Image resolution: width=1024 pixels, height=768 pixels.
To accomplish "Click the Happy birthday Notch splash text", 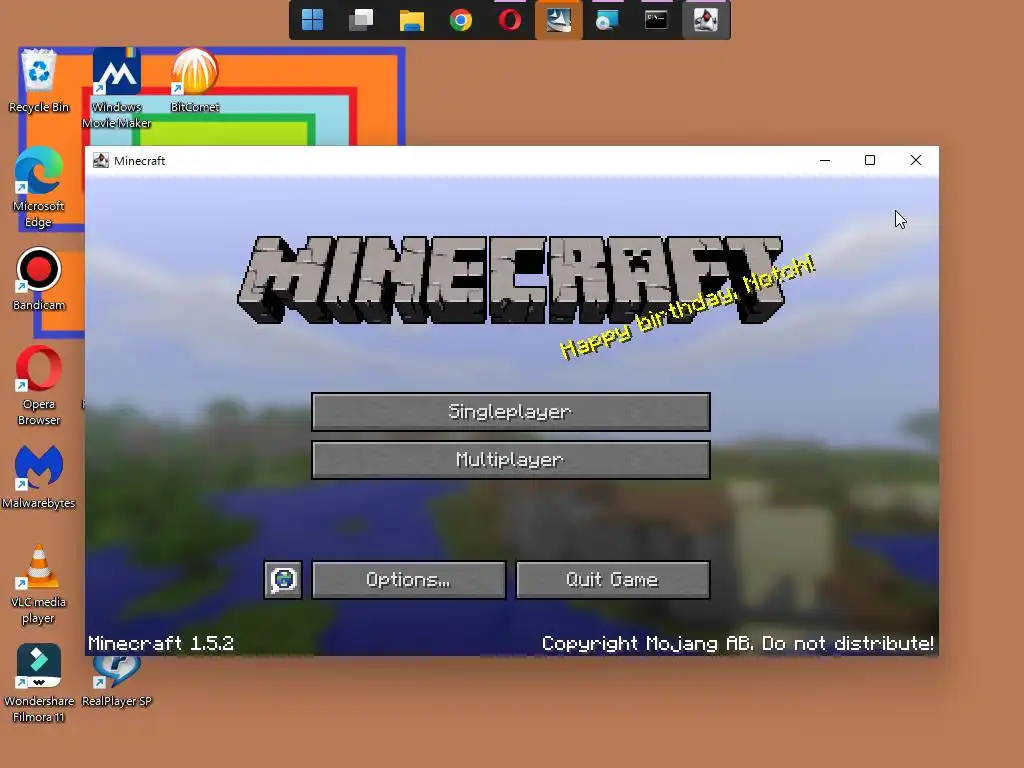I will (x=688, y=307).
